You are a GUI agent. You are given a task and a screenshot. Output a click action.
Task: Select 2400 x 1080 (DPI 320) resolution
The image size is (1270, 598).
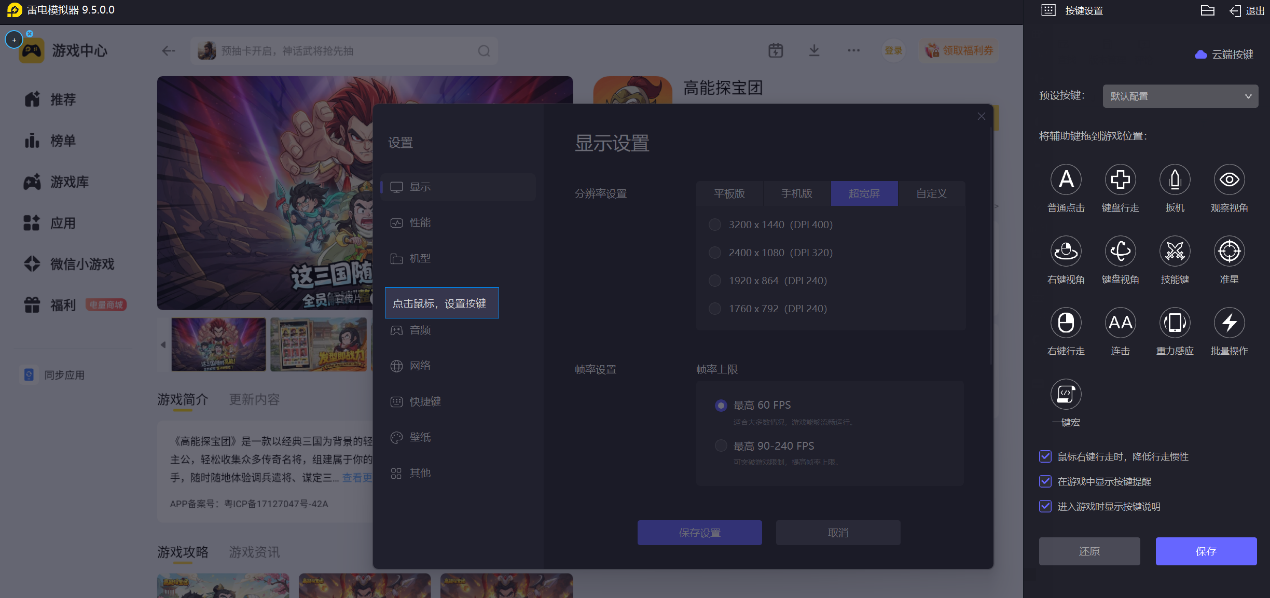[x=715, y=252]
